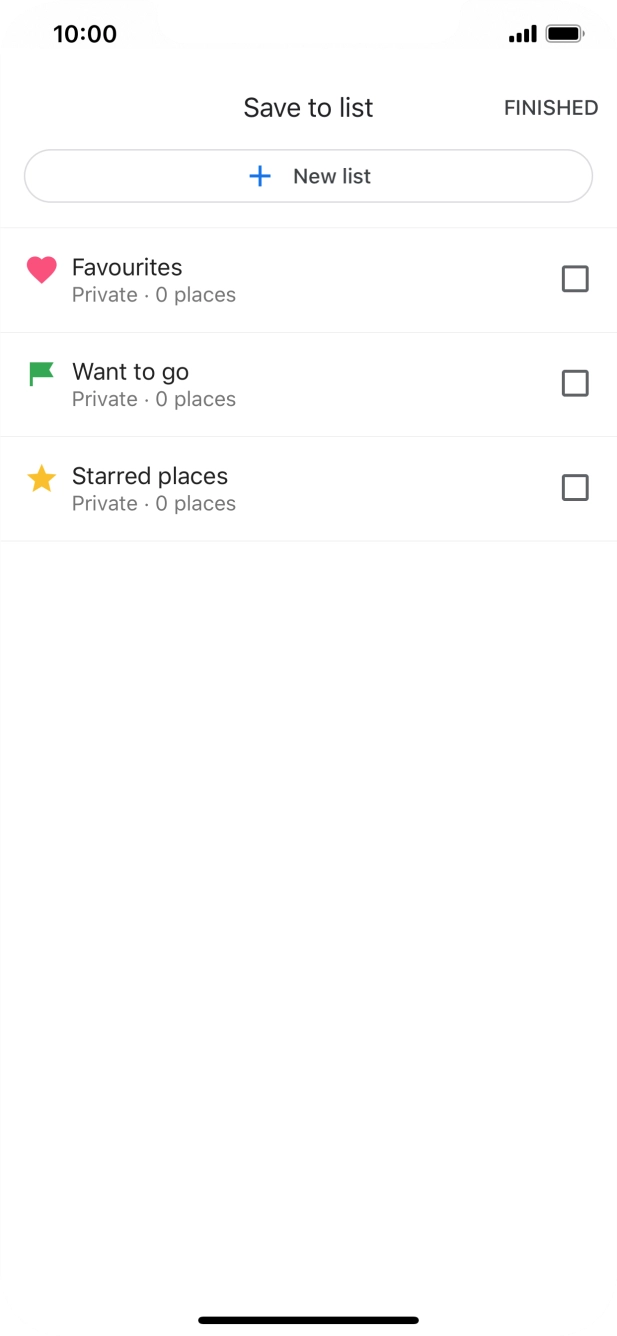Tap the blue plus icon in New list
This screenshot has height=1336, width=617.
pyautogui.click(x=260, y=176)
